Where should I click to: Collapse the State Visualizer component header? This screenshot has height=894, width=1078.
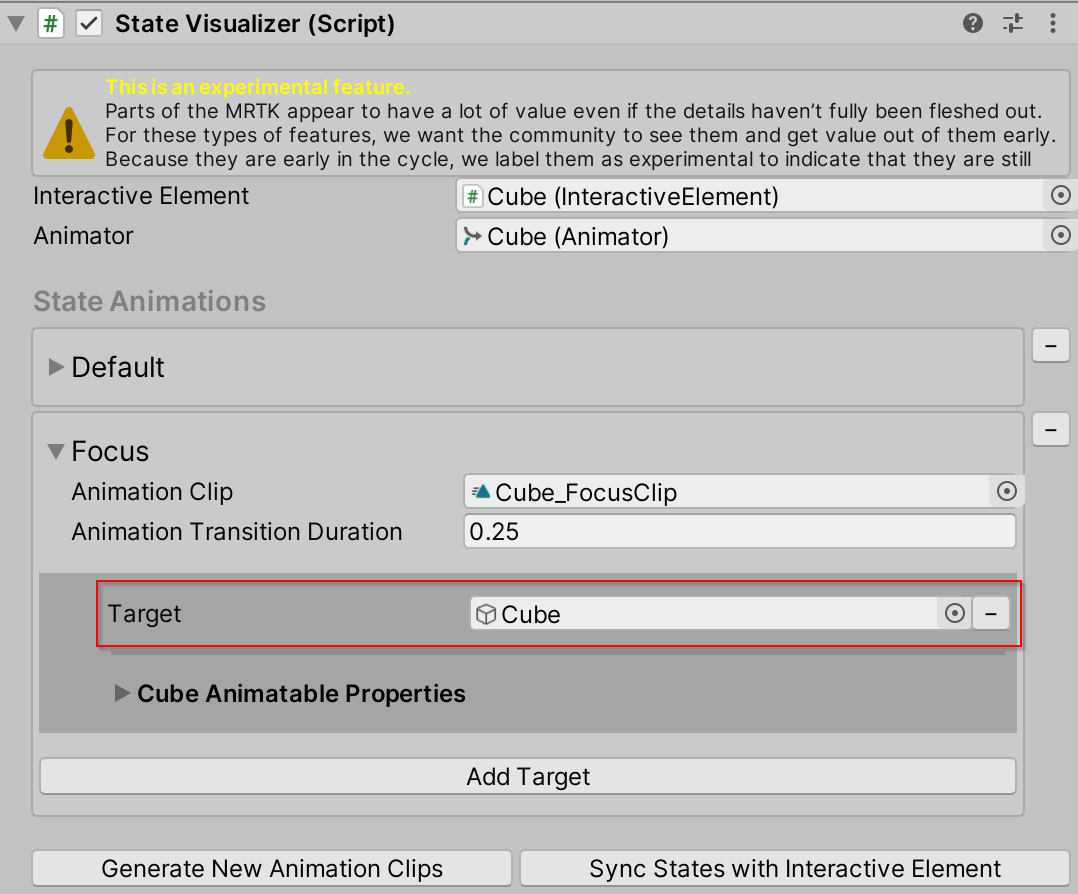[15, 22]
